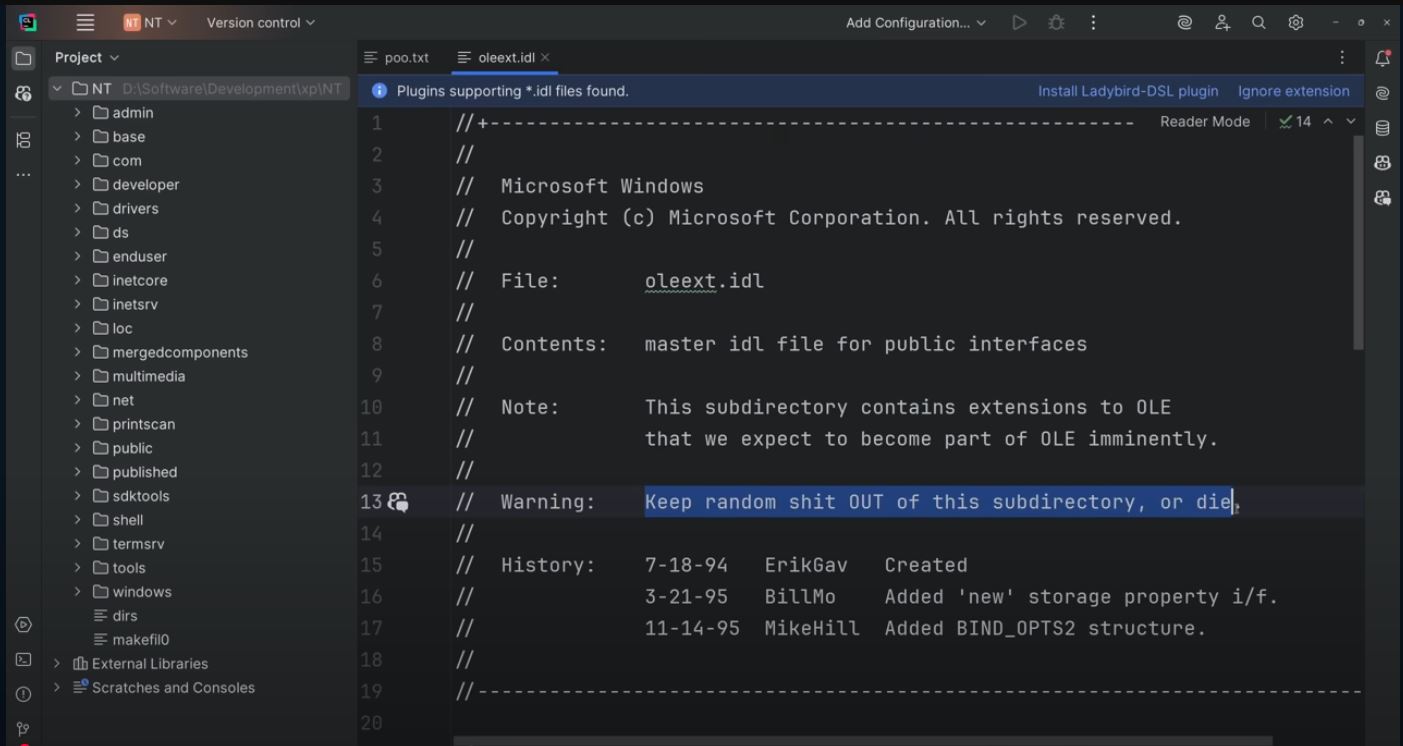
Task: Expand the drivers folder in tree
Action: pyautogui.click(x=78, y=208)
